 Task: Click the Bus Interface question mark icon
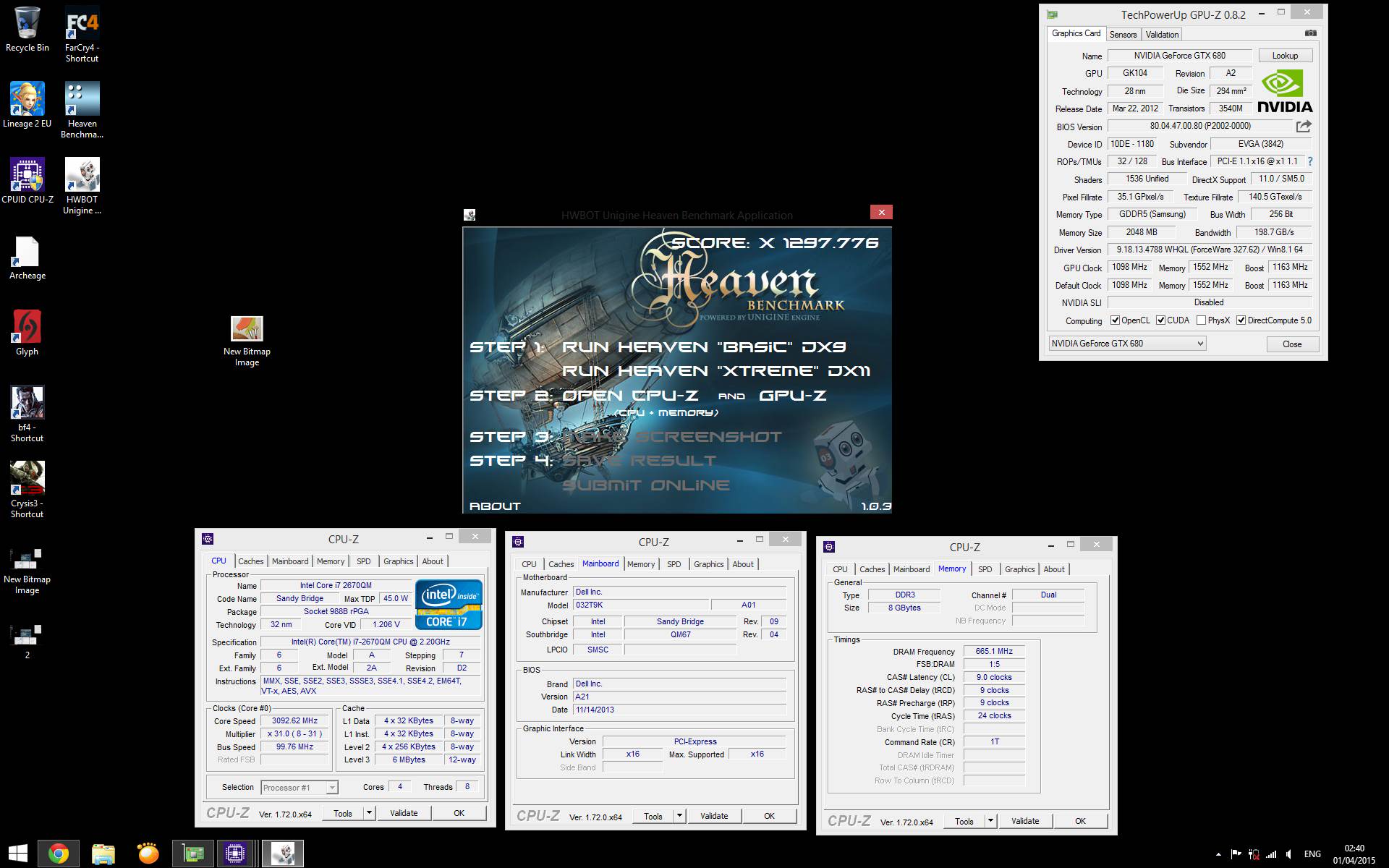[1310, 161]
